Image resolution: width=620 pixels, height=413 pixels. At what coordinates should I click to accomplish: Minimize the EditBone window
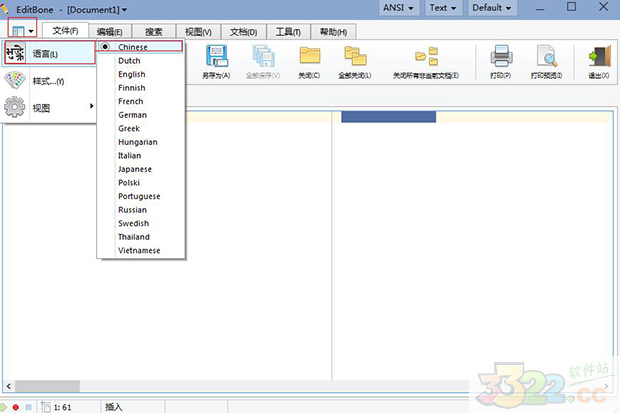[540, 8]
